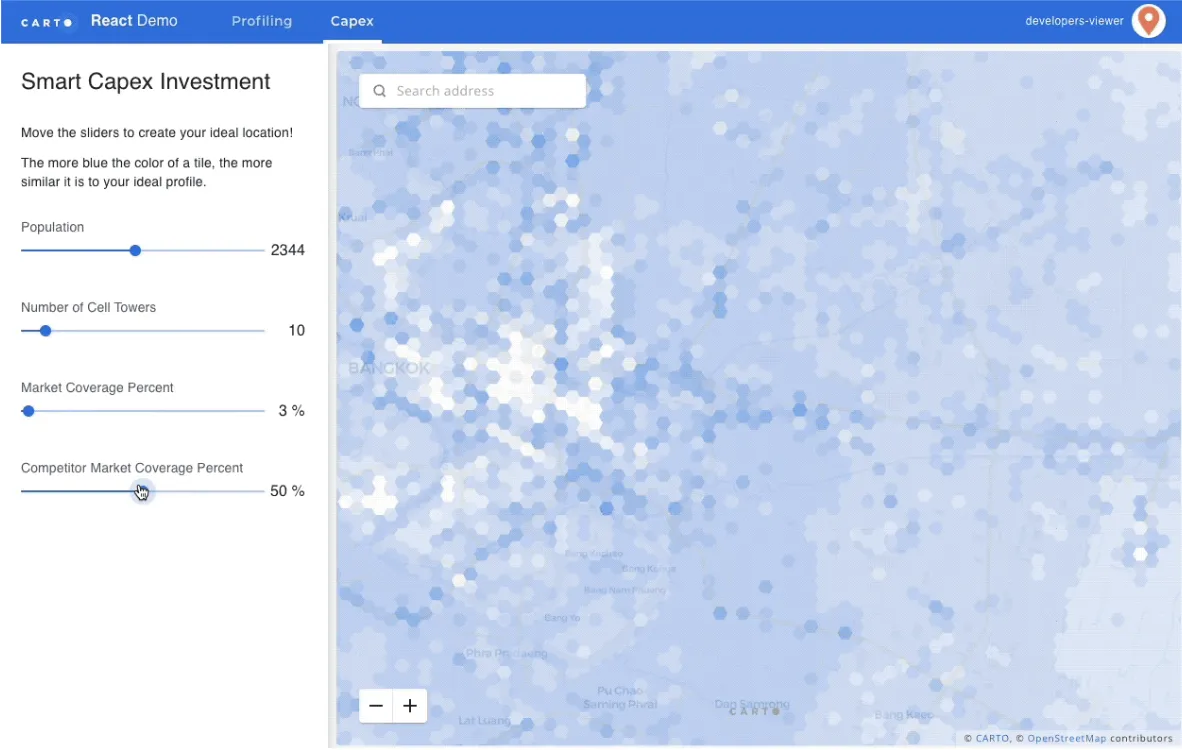Click the BANGKOK label on the map
Screen dimensions: 1182x750
click(389, 369)
